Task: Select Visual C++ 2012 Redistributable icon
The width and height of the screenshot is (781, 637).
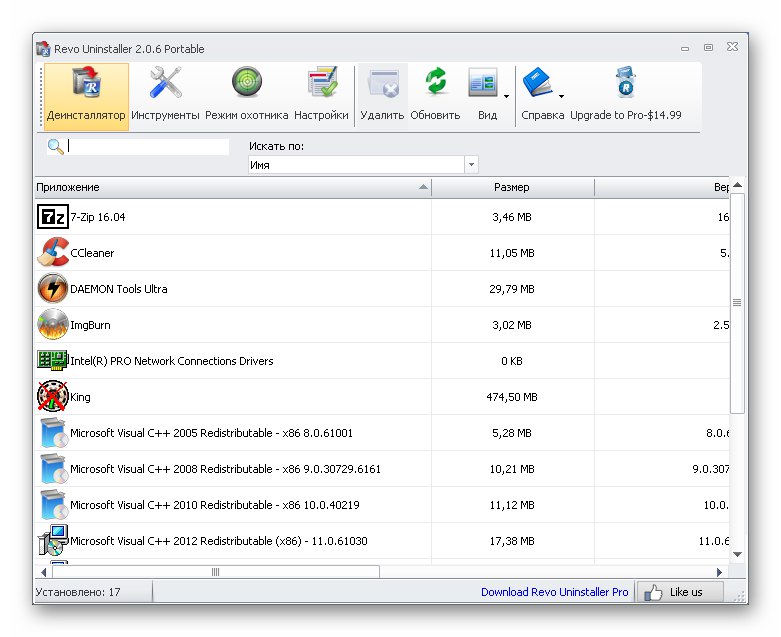Action: pyautogui.click(x=53, y=540)
